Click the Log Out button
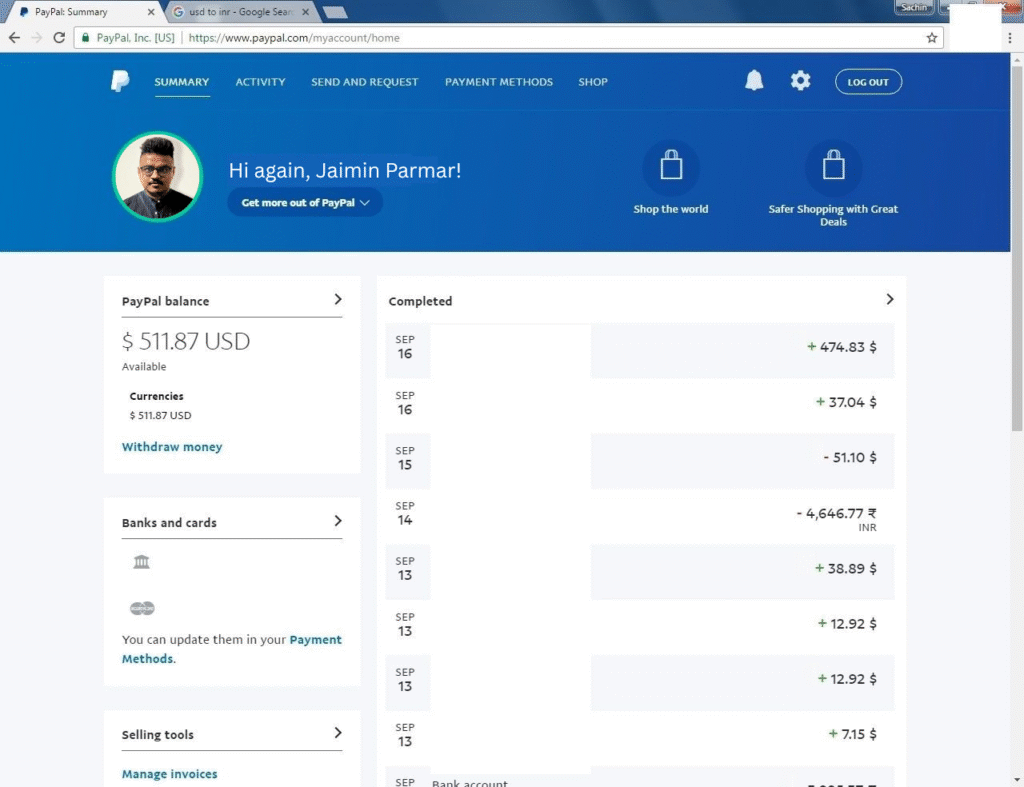Image resolution: width=1024 pixels, height=787 pixels. click(x=868, y=82)
